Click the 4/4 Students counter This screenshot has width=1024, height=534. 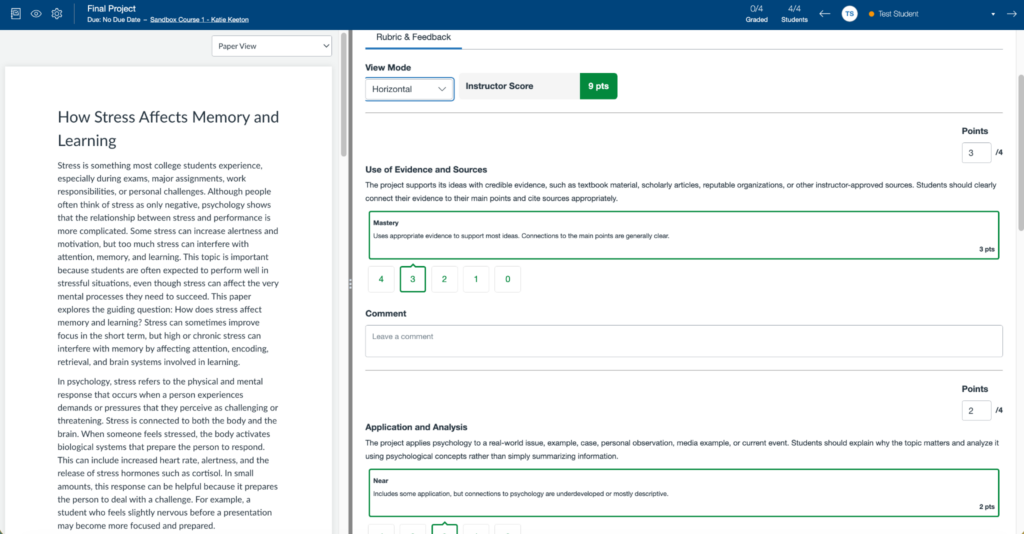coord(794,14)
